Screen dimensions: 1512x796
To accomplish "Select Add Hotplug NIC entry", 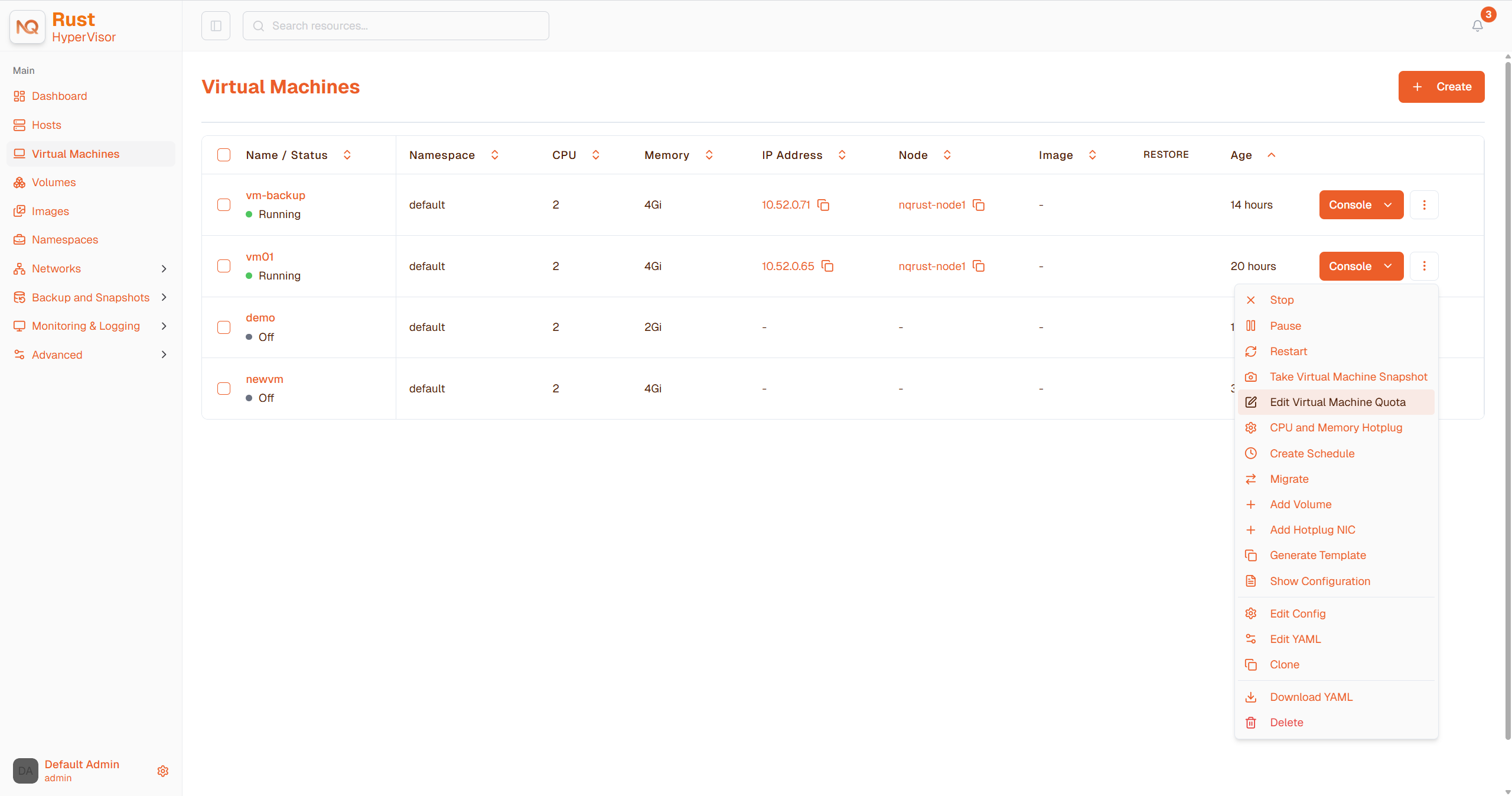I will point(1336,530).
